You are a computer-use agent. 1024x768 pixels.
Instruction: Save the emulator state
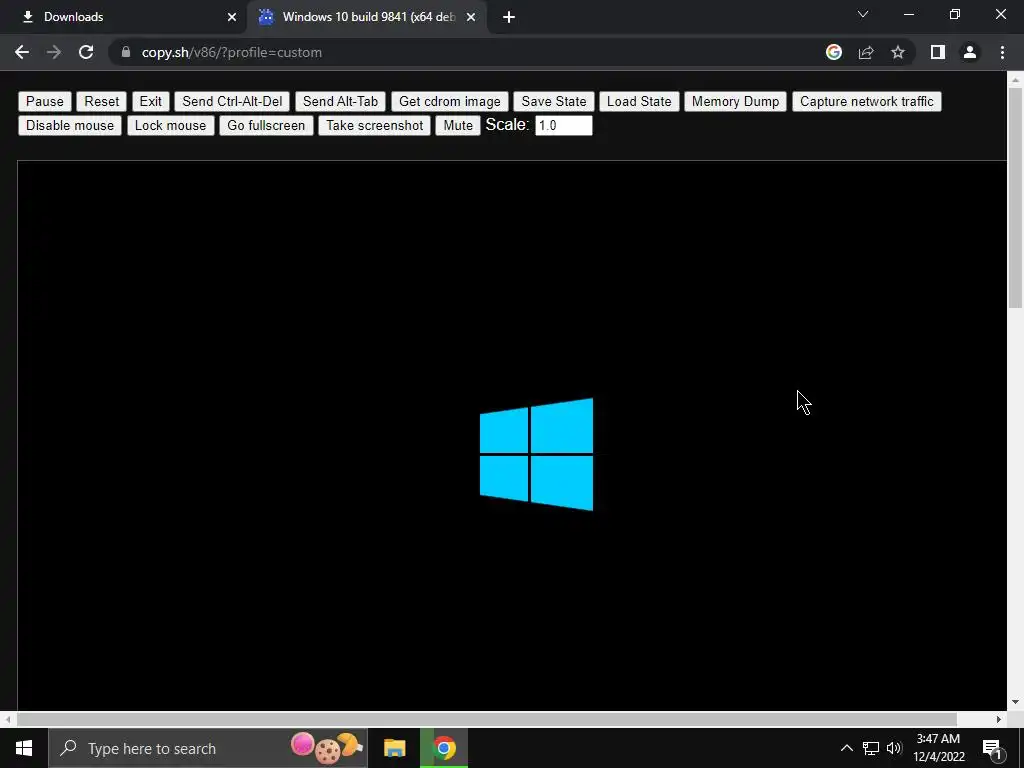click(554, 102)
